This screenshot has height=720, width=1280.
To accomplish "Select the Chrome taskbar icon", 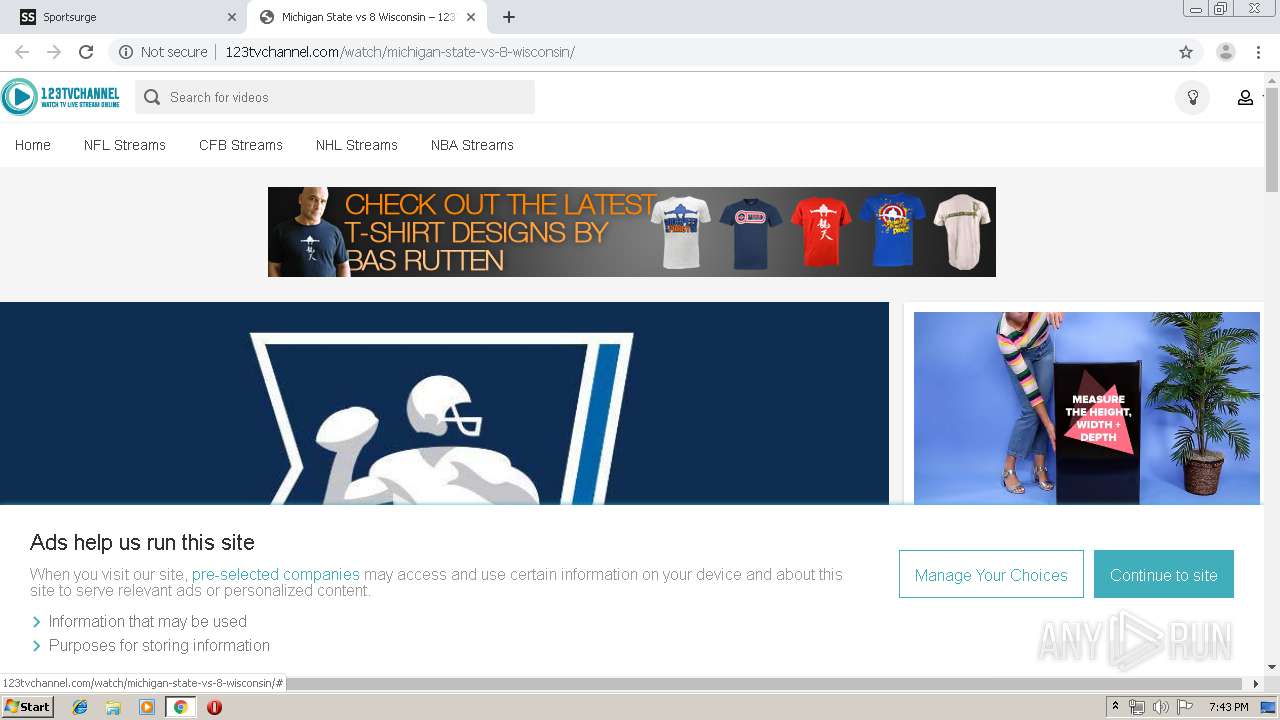I will 180,707.
